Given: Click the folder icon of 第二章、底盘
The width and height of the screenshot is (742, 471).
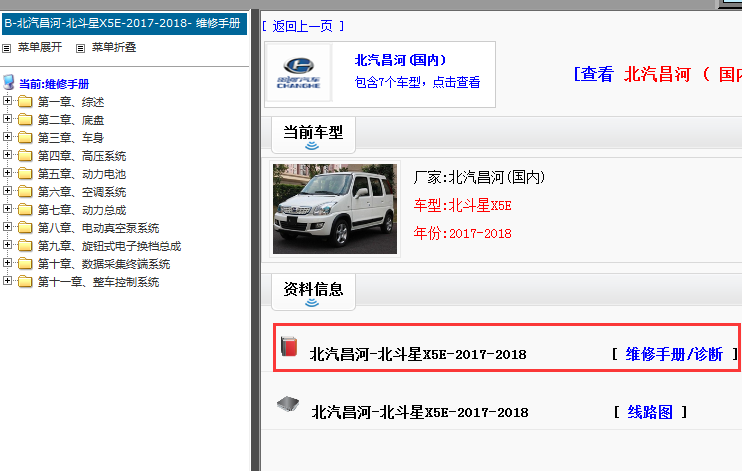Looking at the screenshot, I should click(x=25, y=120).
